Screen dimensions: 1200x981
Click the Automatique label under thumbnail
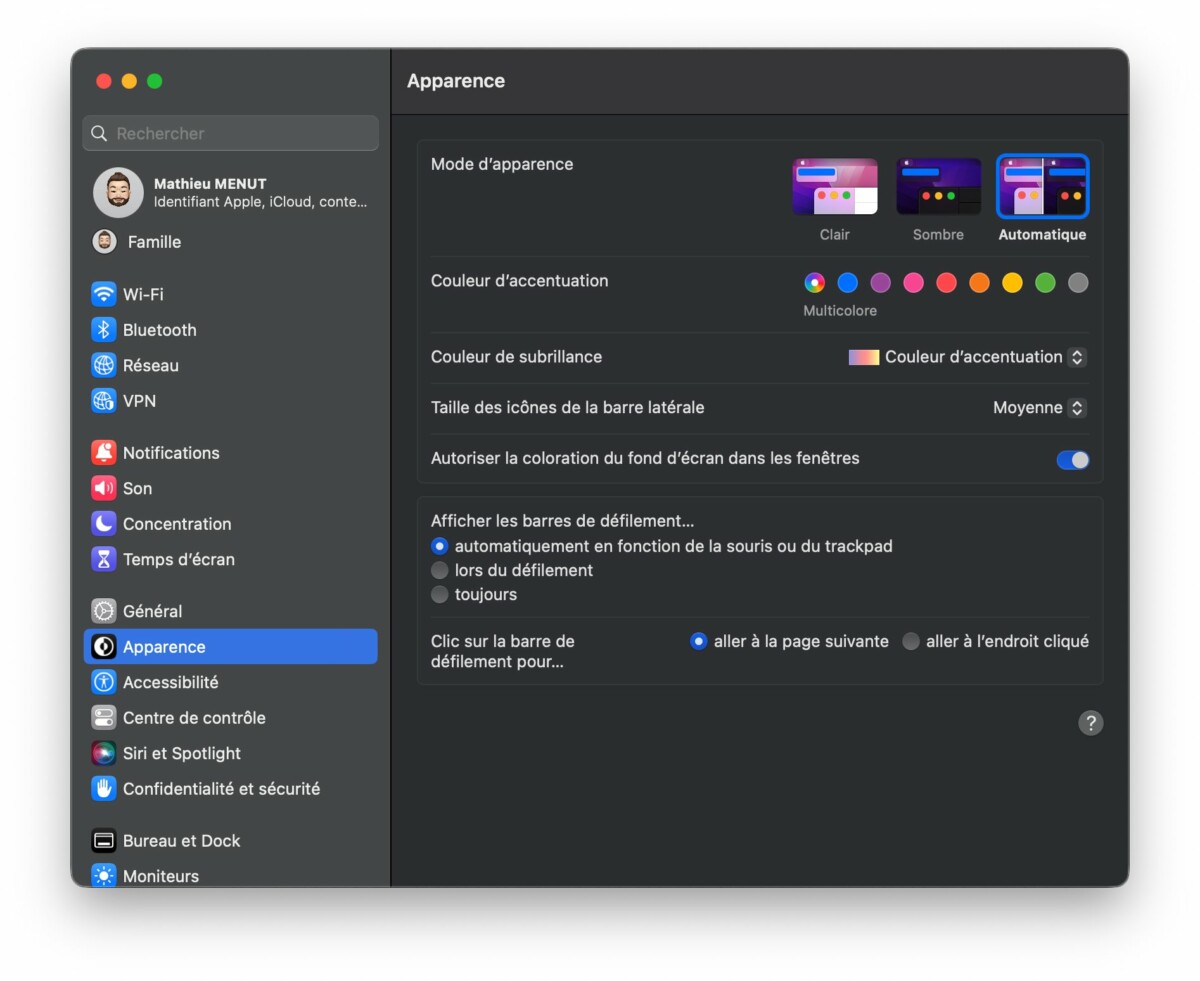tap(1042, 235)
